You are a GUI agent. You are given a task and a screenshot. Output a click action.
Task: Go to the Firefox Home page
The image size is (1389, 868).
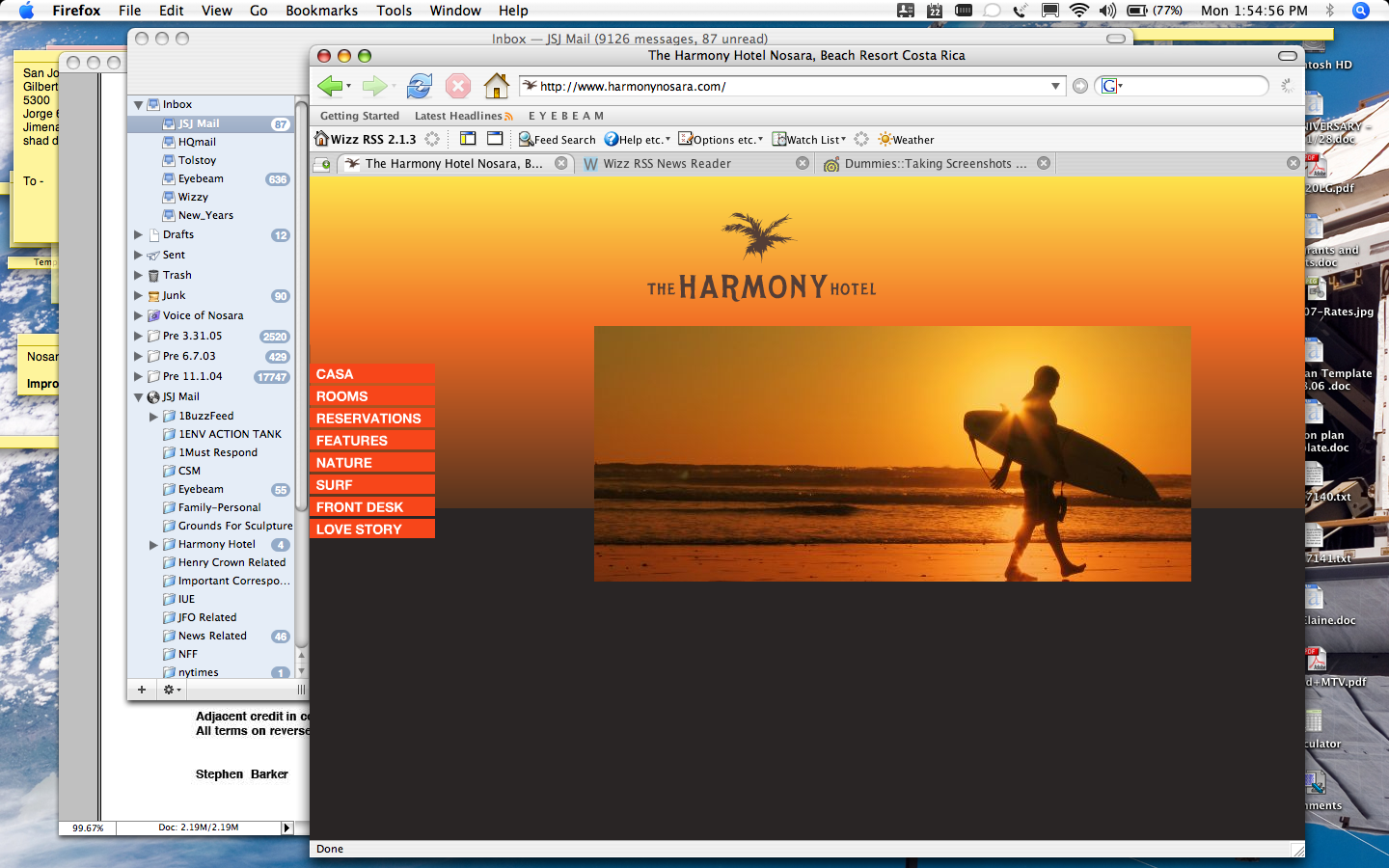coord(497,86)
